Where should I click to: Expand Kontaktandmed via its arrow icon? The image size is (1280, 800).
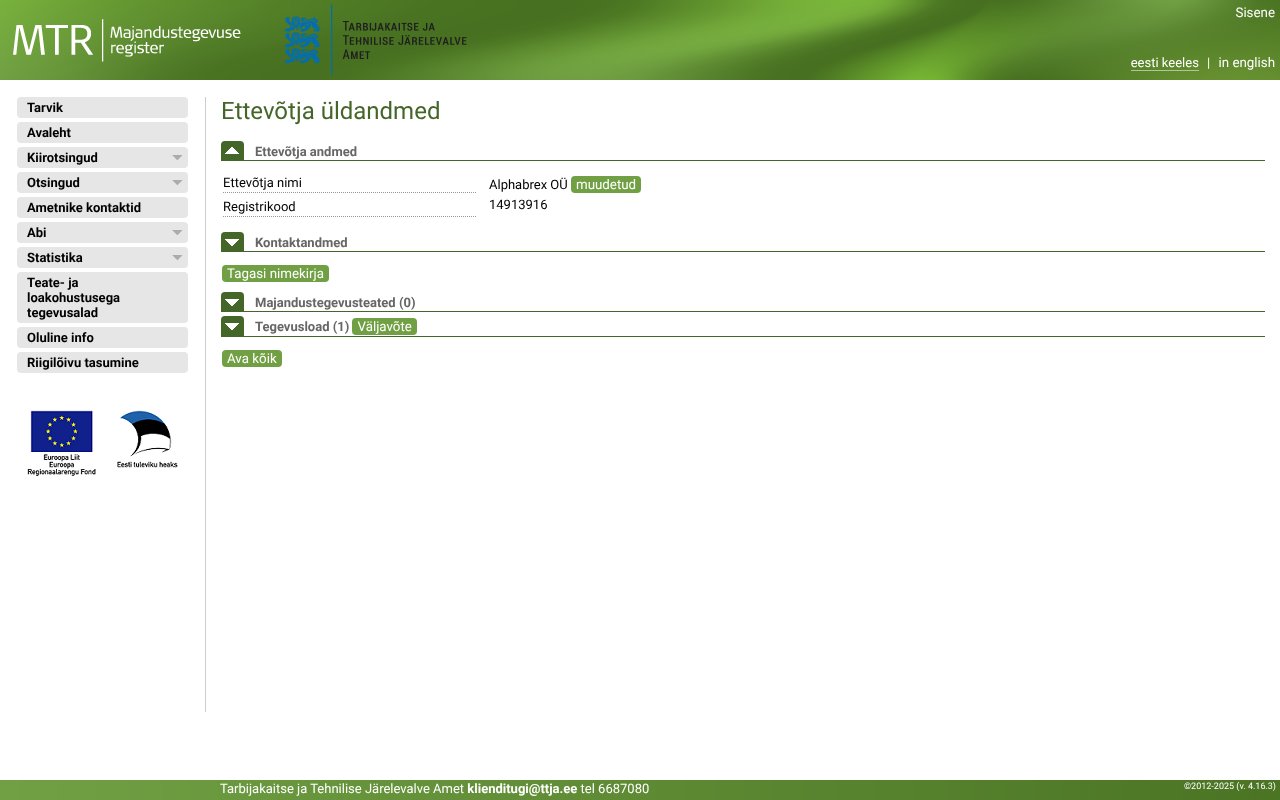click(232, 242)
